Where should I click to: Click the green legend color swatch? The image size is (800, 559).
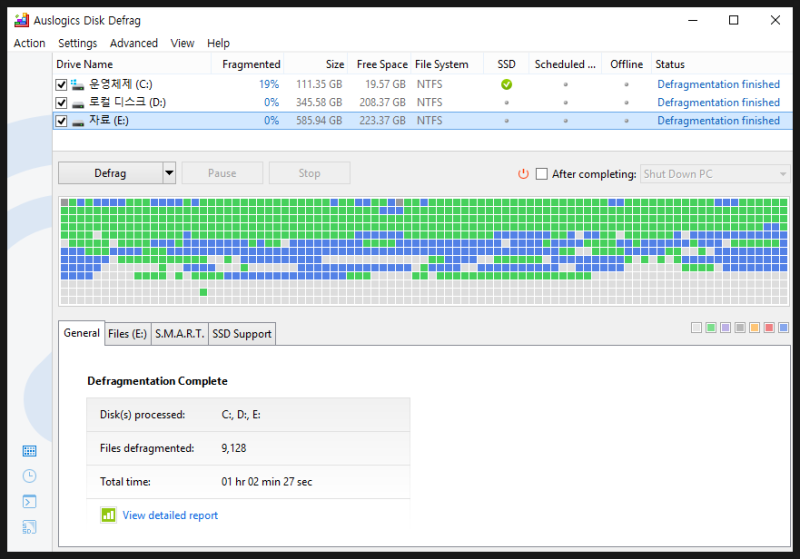pyautogui.click(x=711, y=327)
